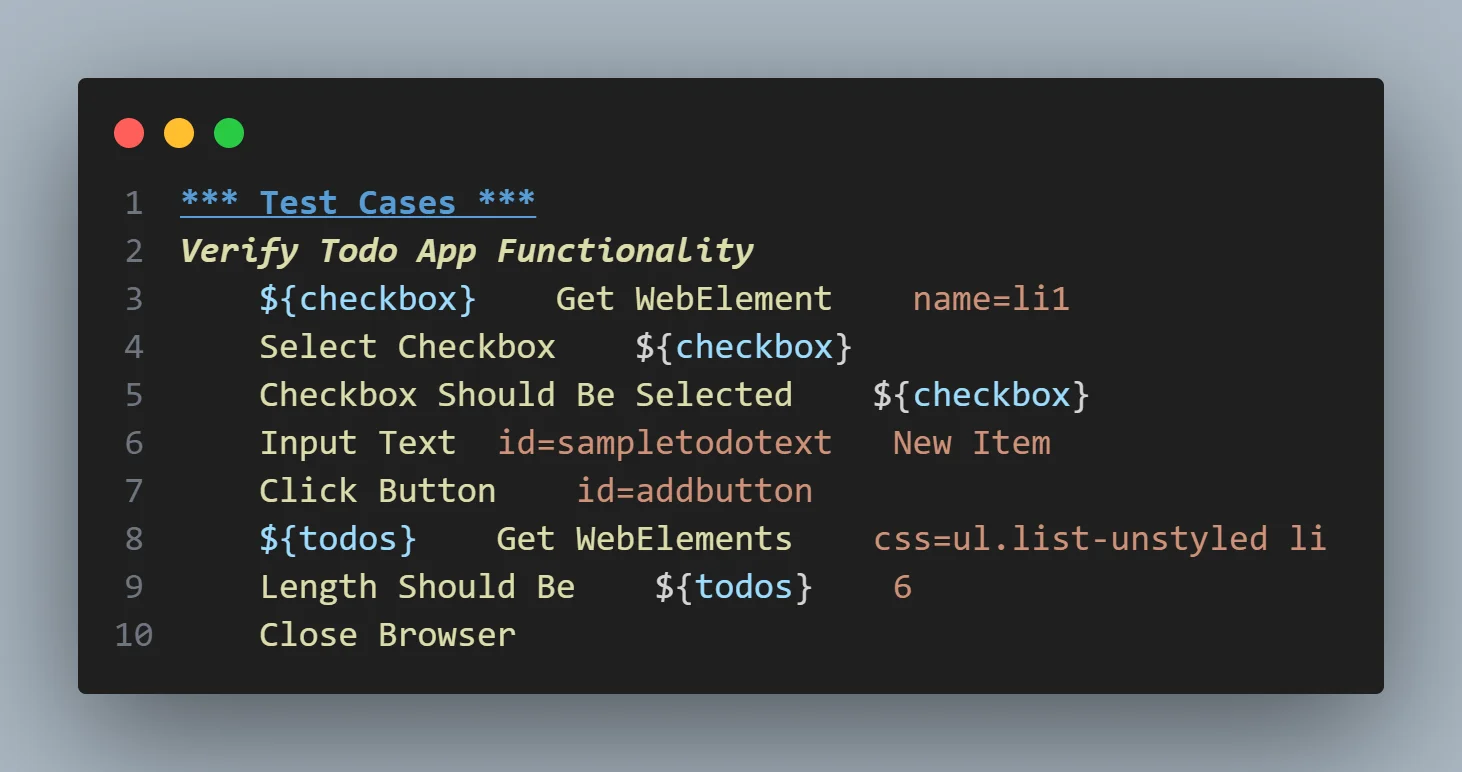Click the Close Browser keyword

pyautogui.click(x=387, y=635)
